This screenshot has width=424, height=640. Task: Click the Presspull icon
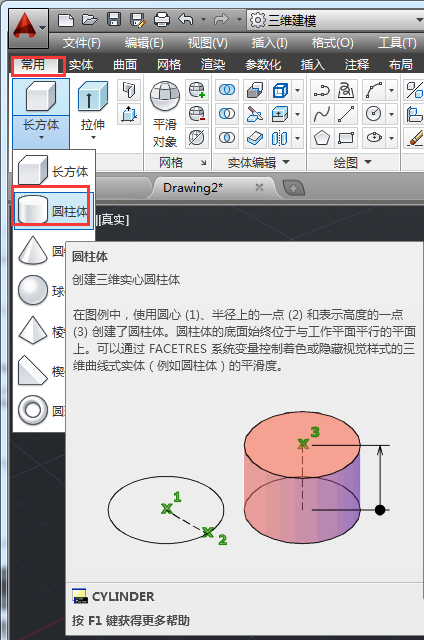pyautogui.click(x=129, y=114)
